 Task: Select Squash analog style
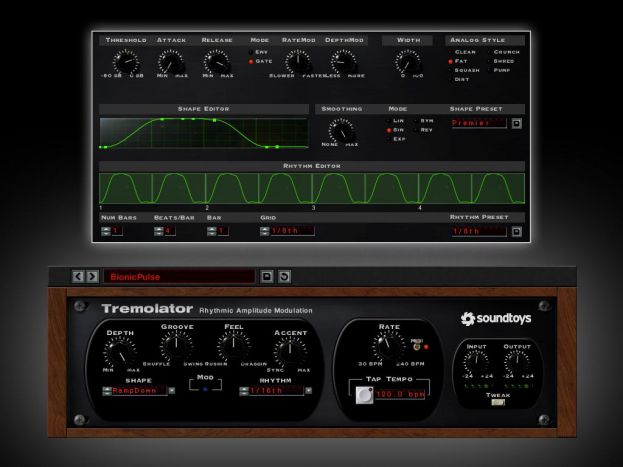coord(450,70)
